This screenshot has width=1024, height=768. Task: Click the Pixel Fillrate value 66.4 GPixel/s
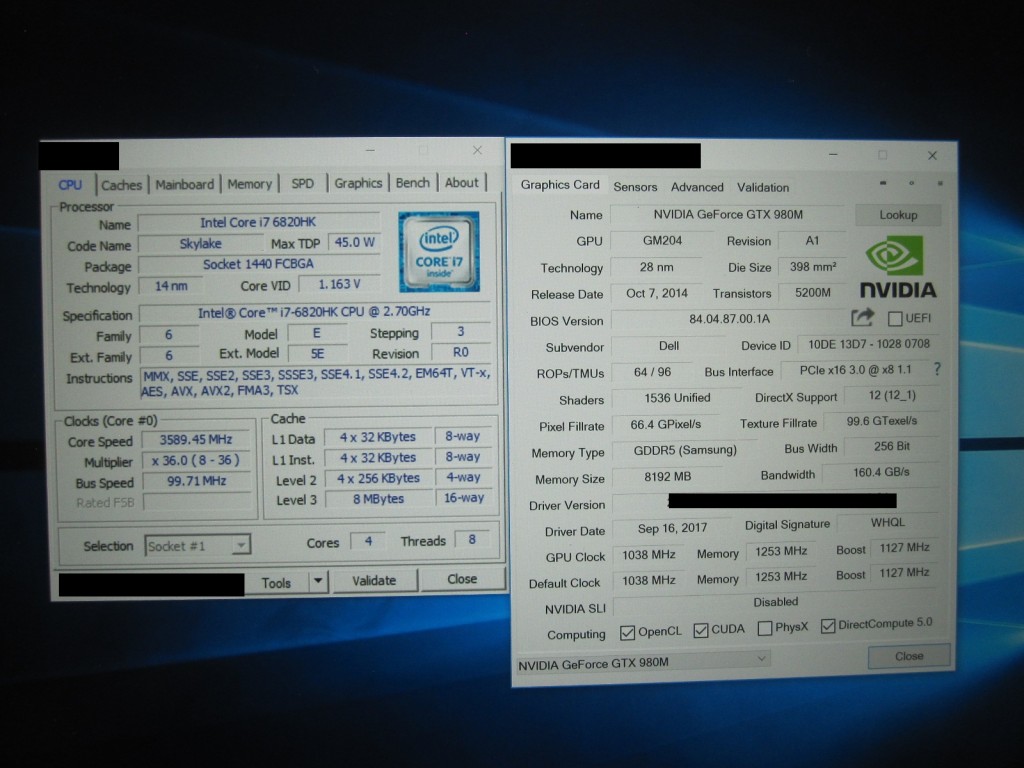[x=665, y=424]
